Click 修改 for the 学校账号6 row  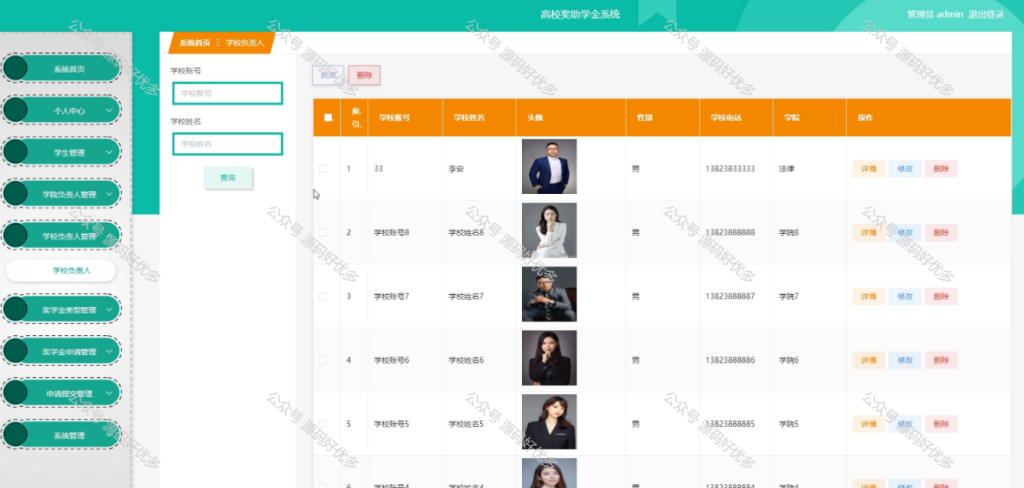[904, 360]
